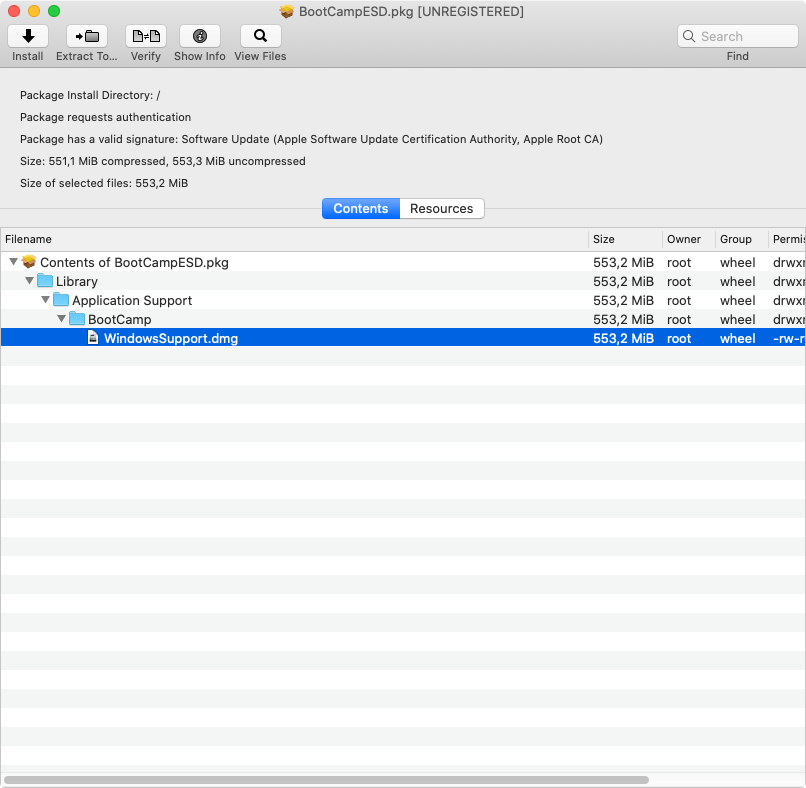This screenshot has height=788, width=806.
Task: Collapse Contents of BootCampESD.pkg root
Action: click(13, 262)
